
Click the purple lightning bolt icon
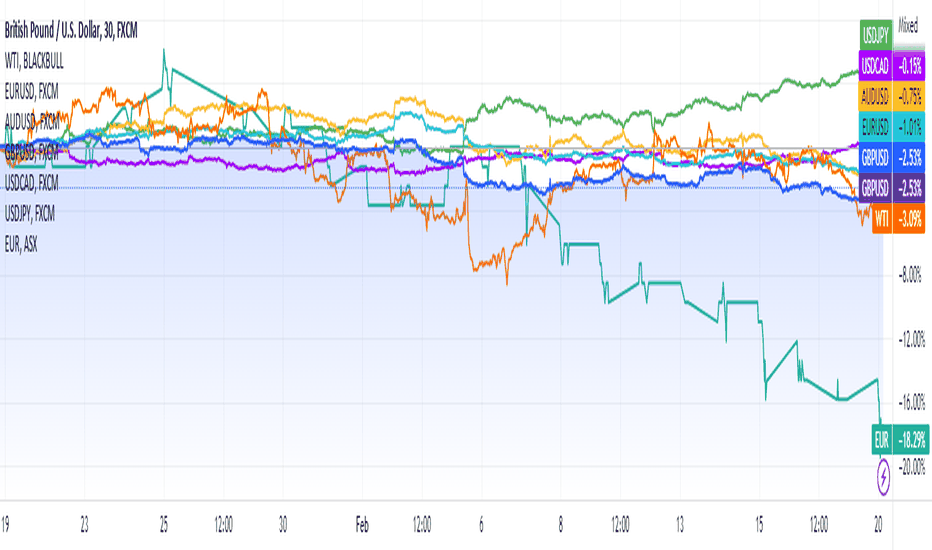click(883, 477)
